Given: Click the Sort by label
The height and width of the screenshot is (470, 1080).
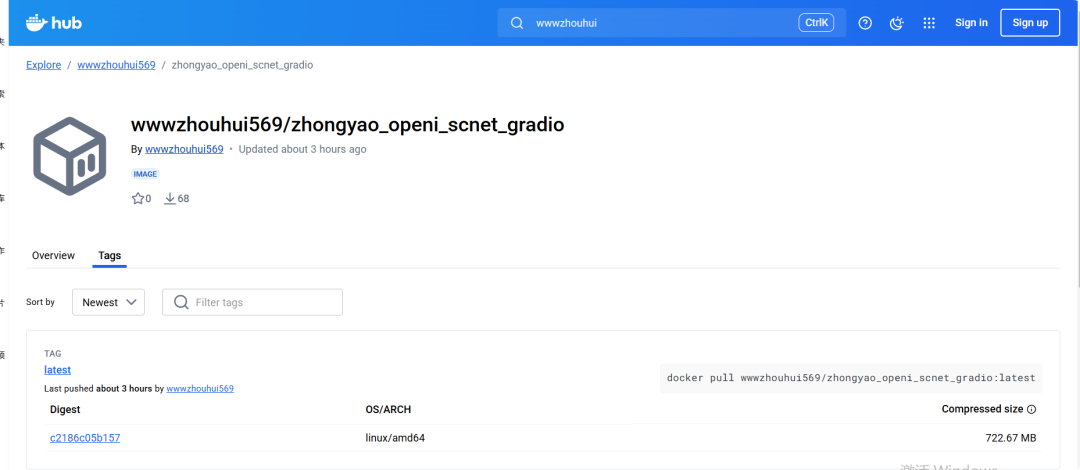Looking at the screenshot, I should [41, 302].
